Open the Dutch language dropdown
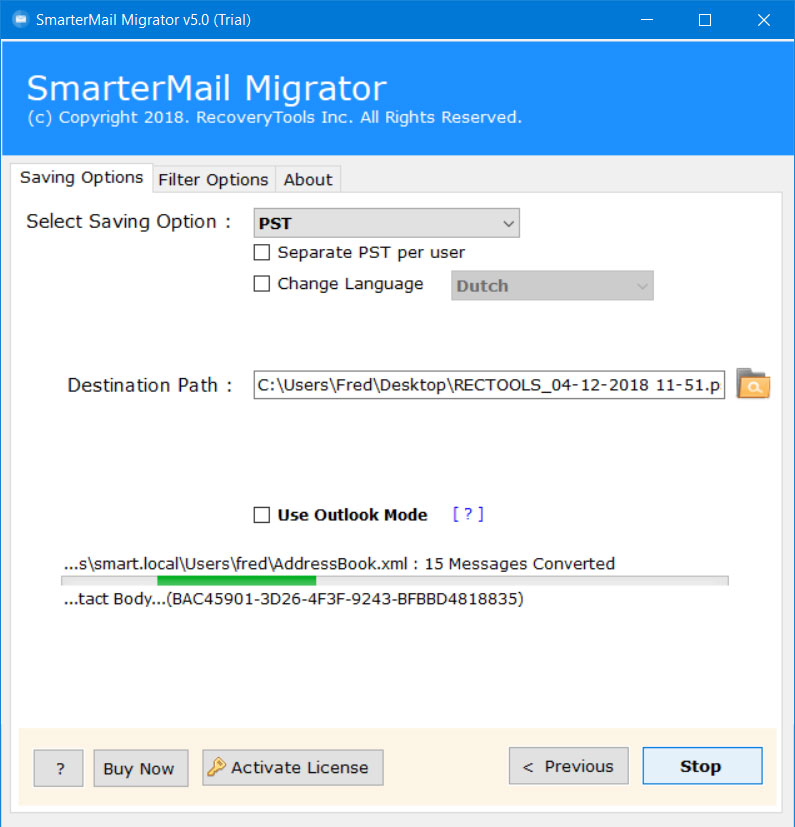This screenshot has width=795, height=827. [x=552, y=286]
